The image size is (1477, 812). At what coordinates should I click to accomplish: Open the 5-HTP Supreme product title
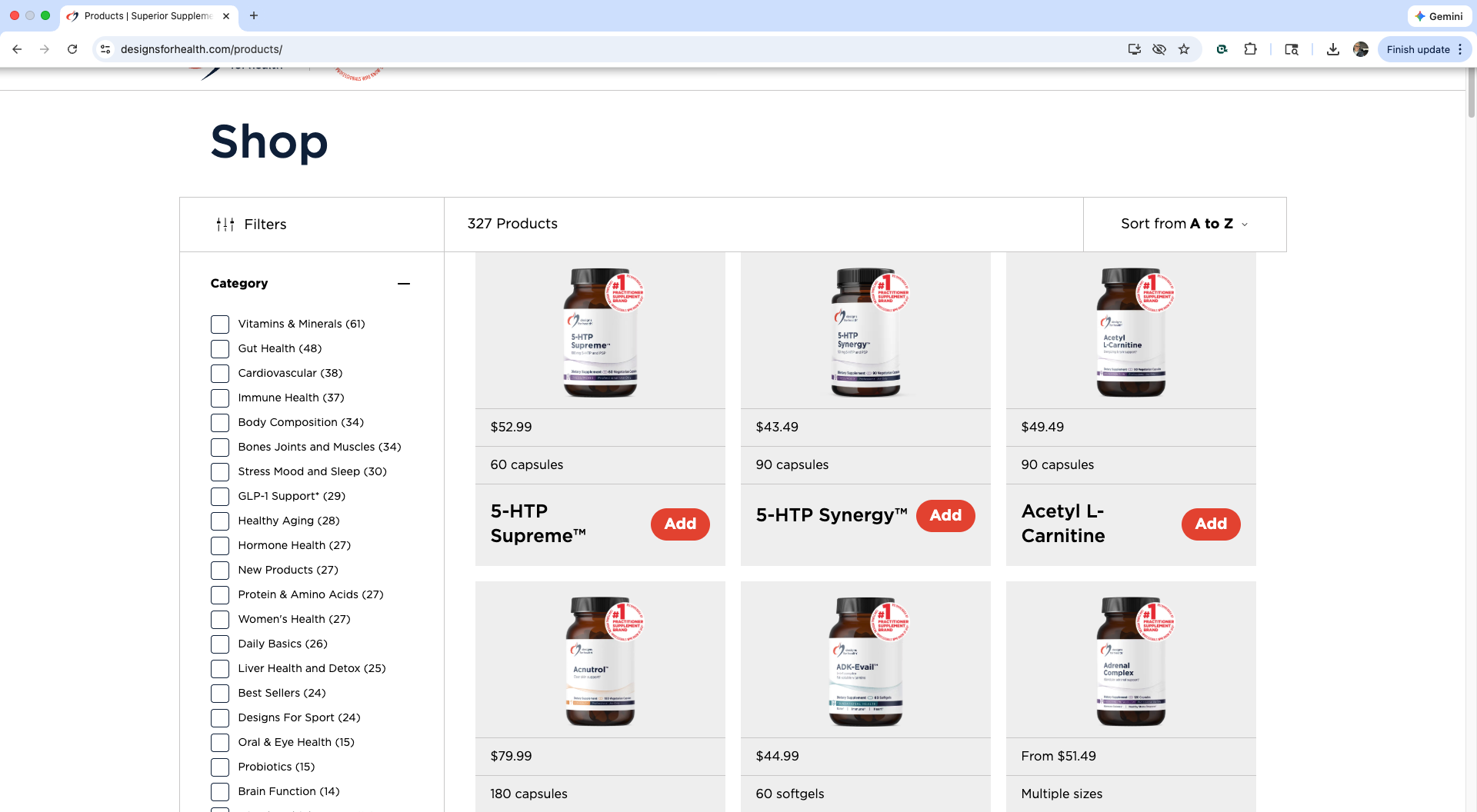(x=538, y=524)
